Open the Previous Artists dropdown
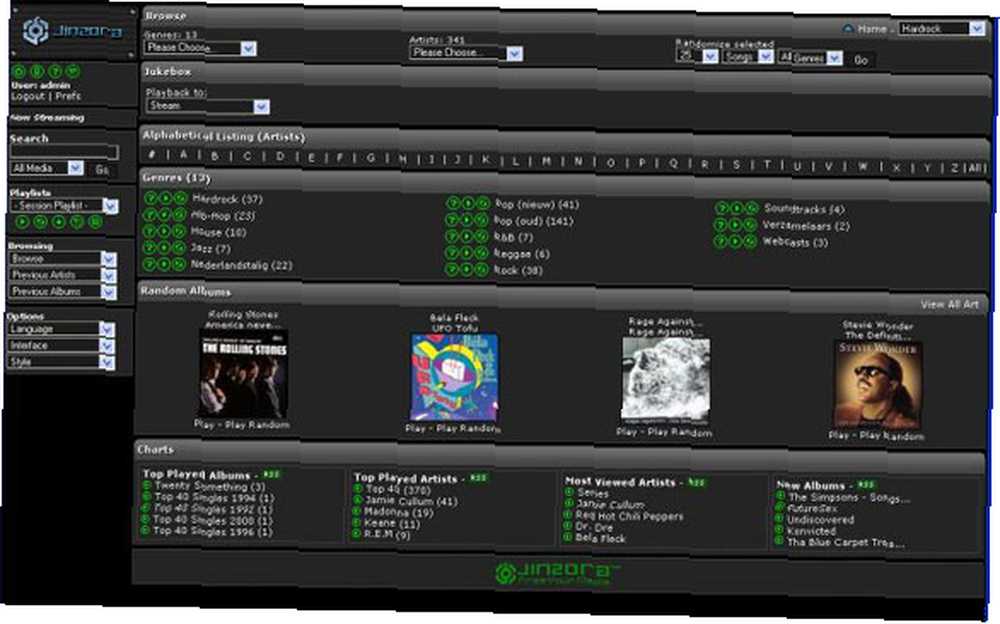 [62, 275]
